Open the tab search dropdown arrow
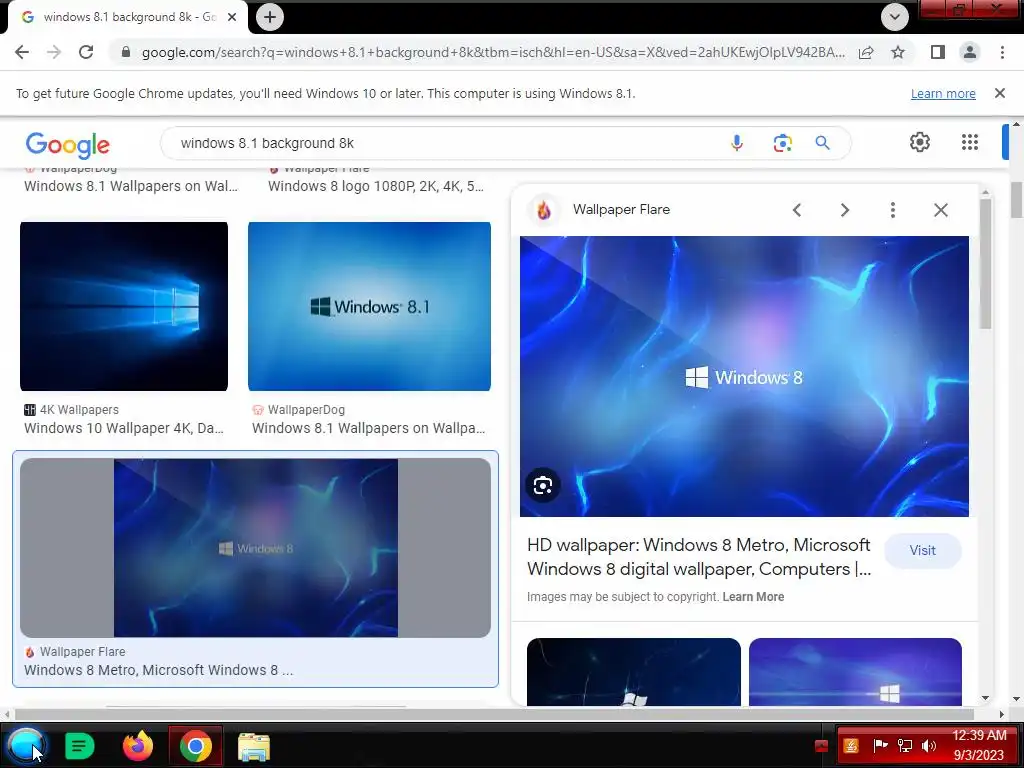 click(895, 17)
